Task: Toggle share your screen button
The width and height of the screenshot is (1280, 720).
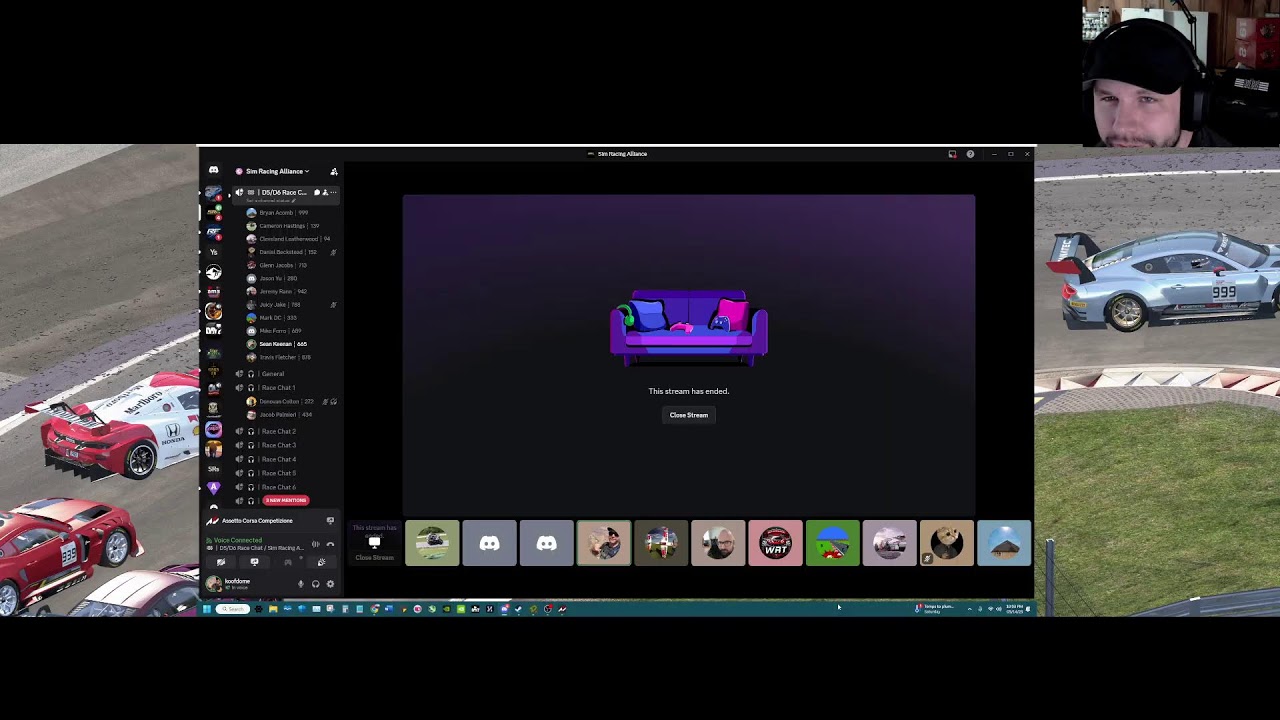Action: point(254,562)
